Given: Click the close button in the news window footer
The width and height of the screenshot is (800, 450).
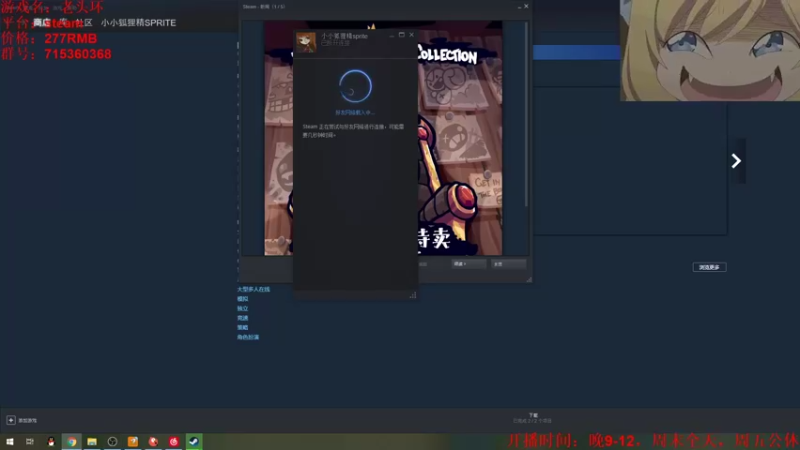Looking at the screenshot, I should 508,264.
